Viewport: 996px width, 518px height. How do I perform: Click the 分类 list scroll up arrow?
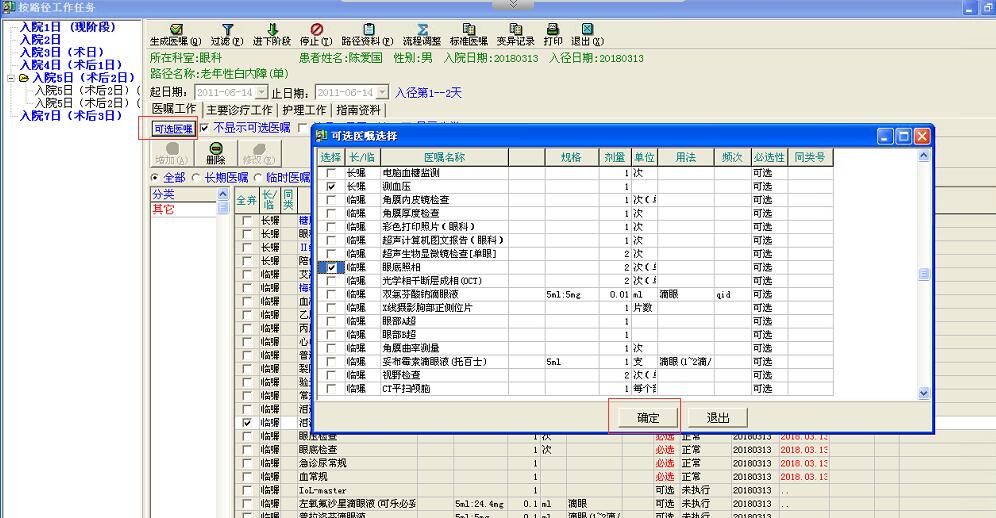click(223, 194)
